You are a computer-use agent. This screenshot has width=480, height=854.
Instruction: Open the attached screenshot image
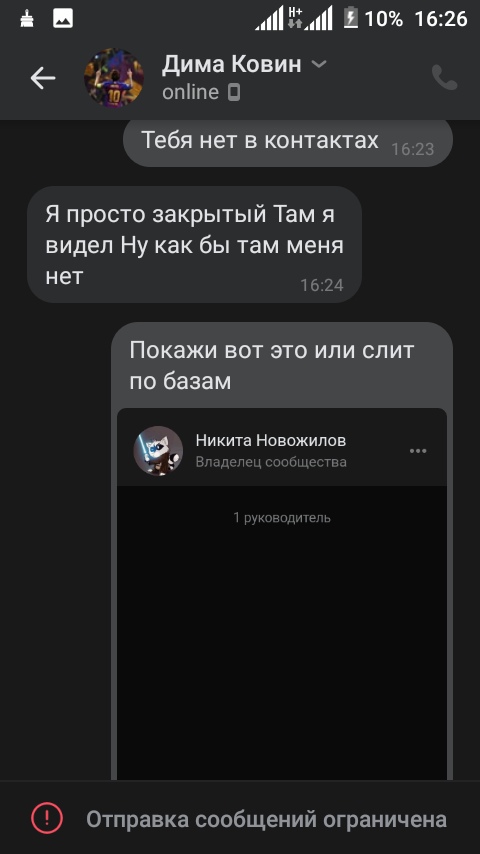(282, 594)
